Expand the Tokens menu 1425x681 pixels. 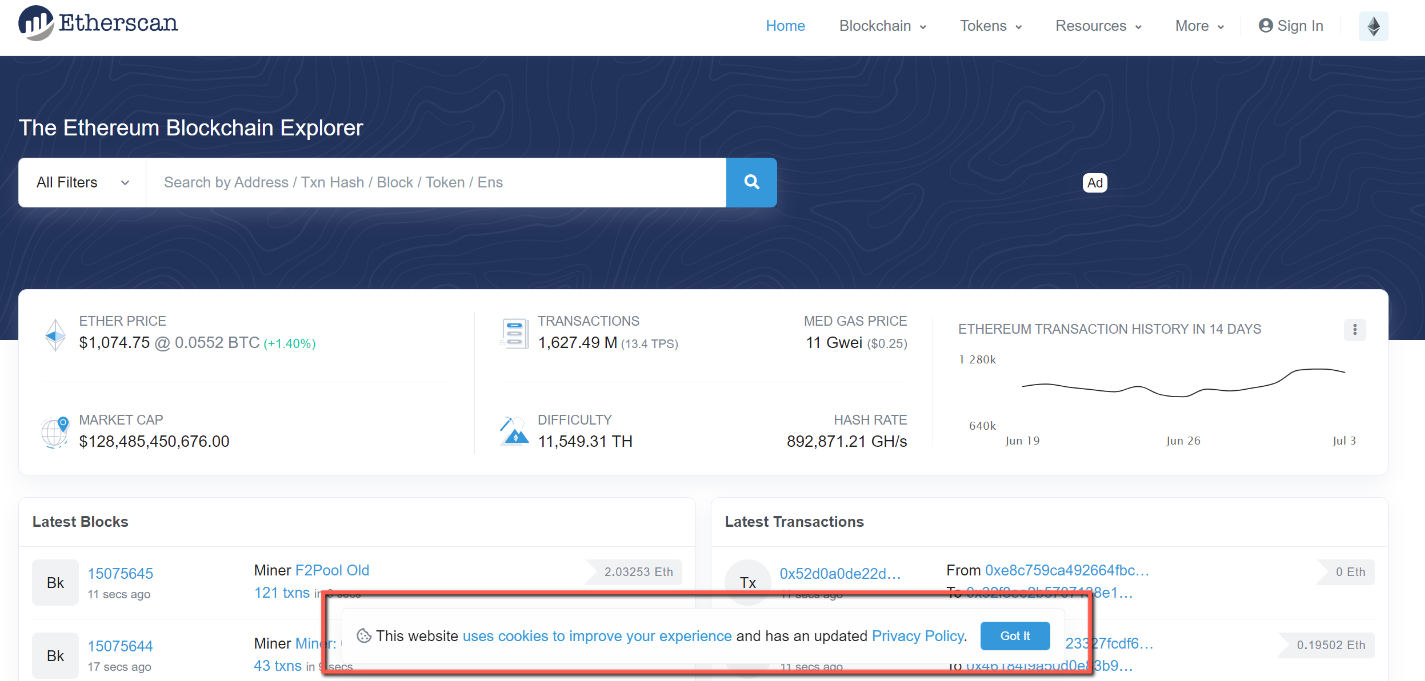(990, 27)
